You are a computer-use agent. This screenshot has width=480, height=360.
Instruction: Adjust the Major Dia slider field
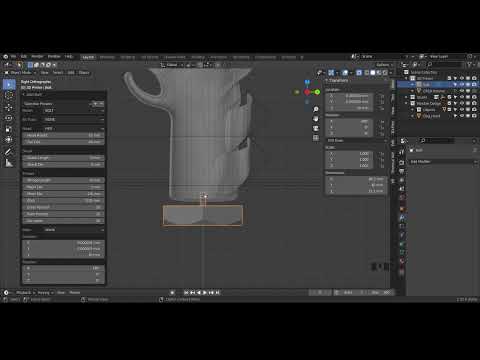point(63,187)
